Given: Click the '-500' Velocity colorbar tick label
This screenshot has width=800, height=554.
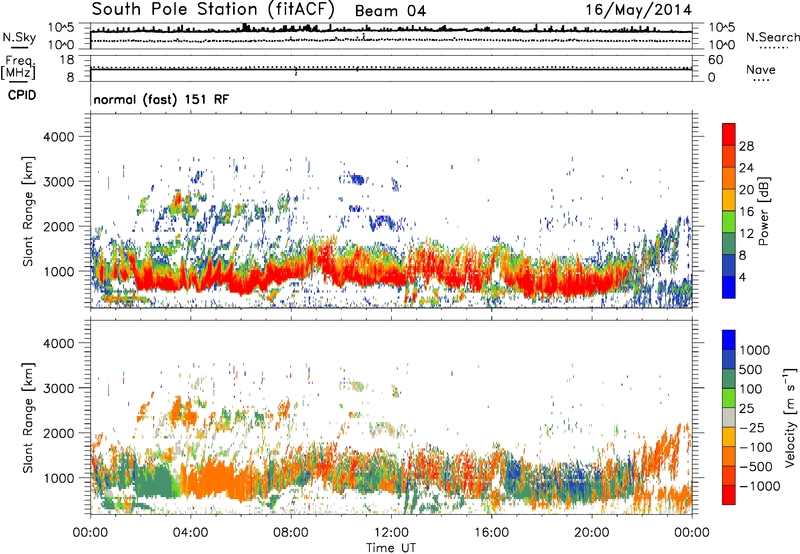Looking at the screenshot, I should tap(756, 467).
